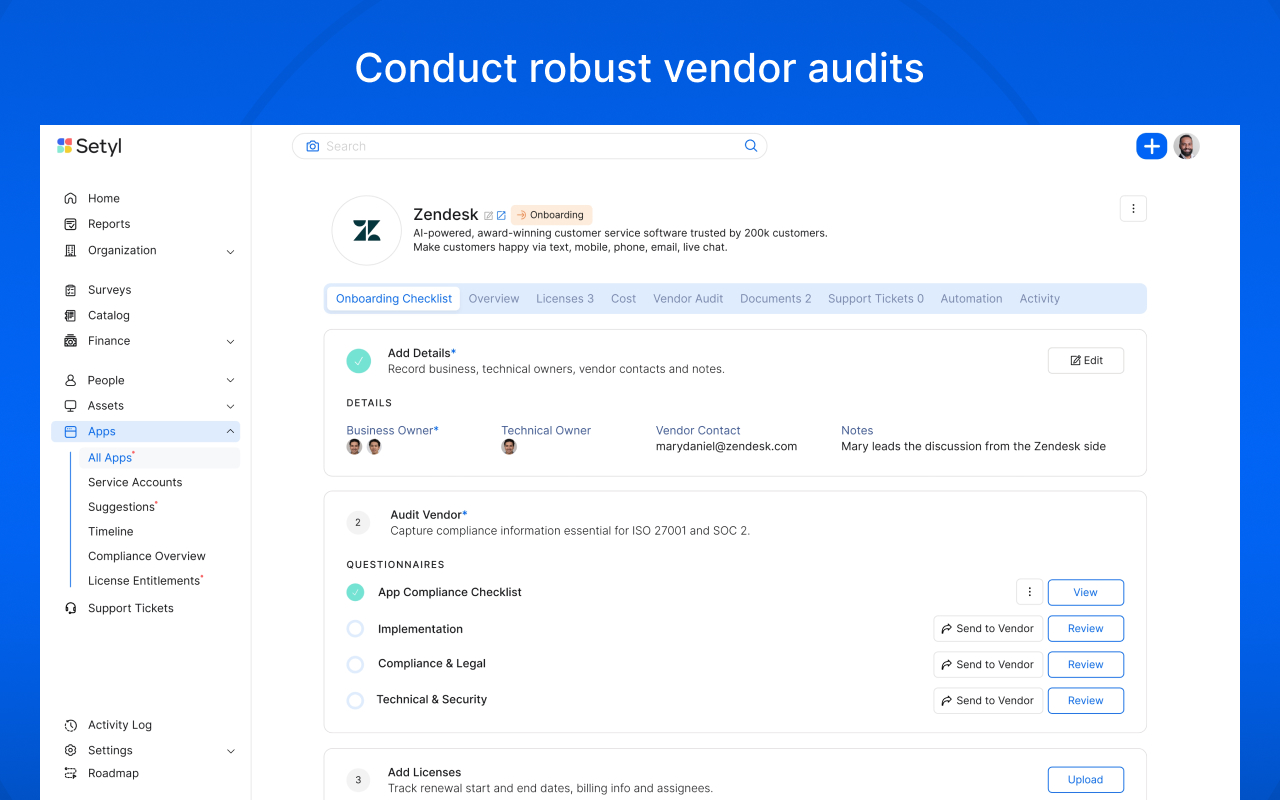Click Review for Technical & Security
This screenshot has height=800, width=1280.
(1086, 700)
